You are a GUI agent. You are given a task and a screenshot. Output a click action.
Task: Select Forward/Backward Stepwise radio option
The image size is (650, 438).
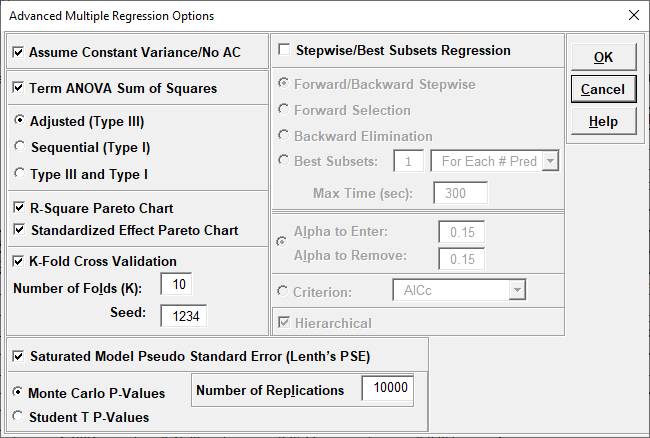click(x=283, y=83)
